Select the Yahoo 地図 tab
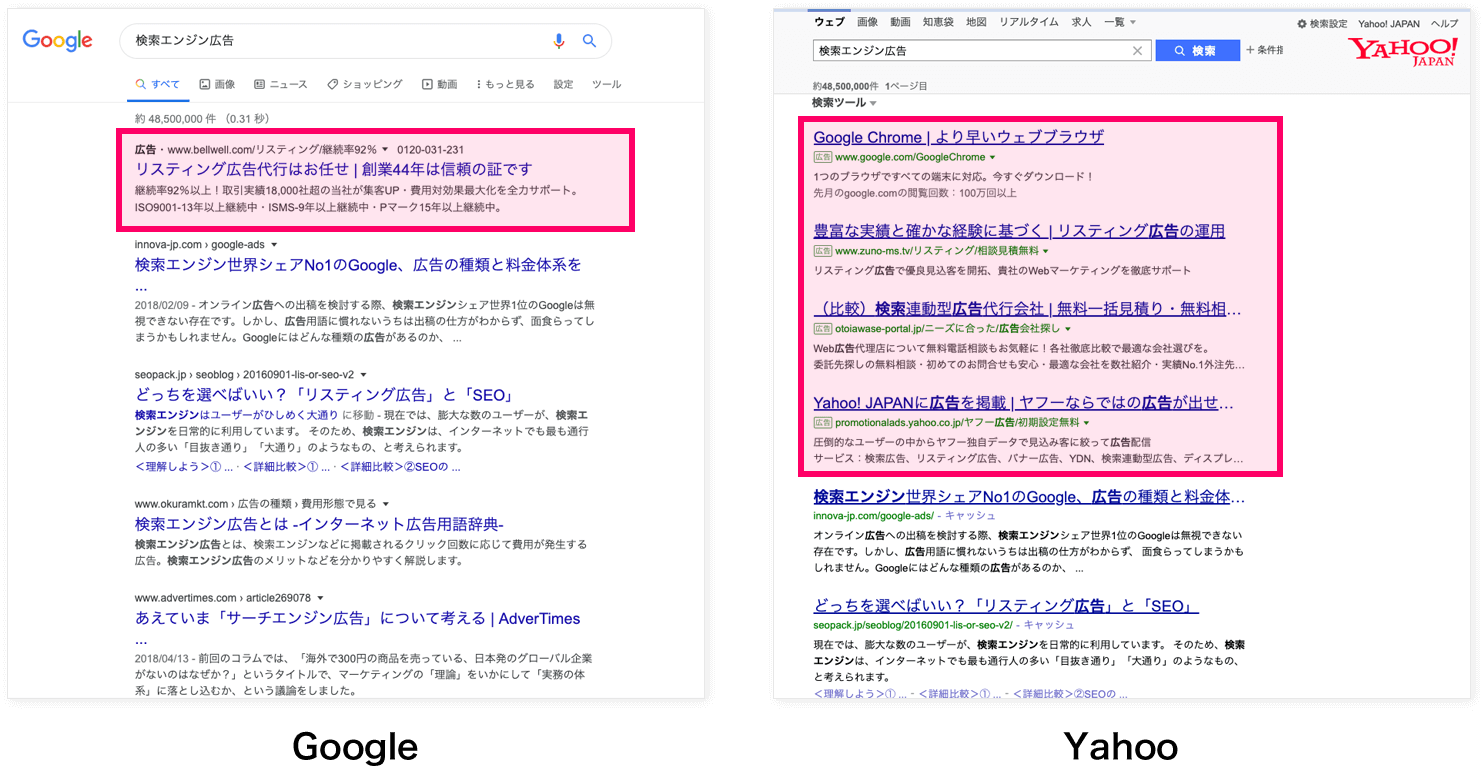Screen dimensions: 1484x766 click(976, 22)
